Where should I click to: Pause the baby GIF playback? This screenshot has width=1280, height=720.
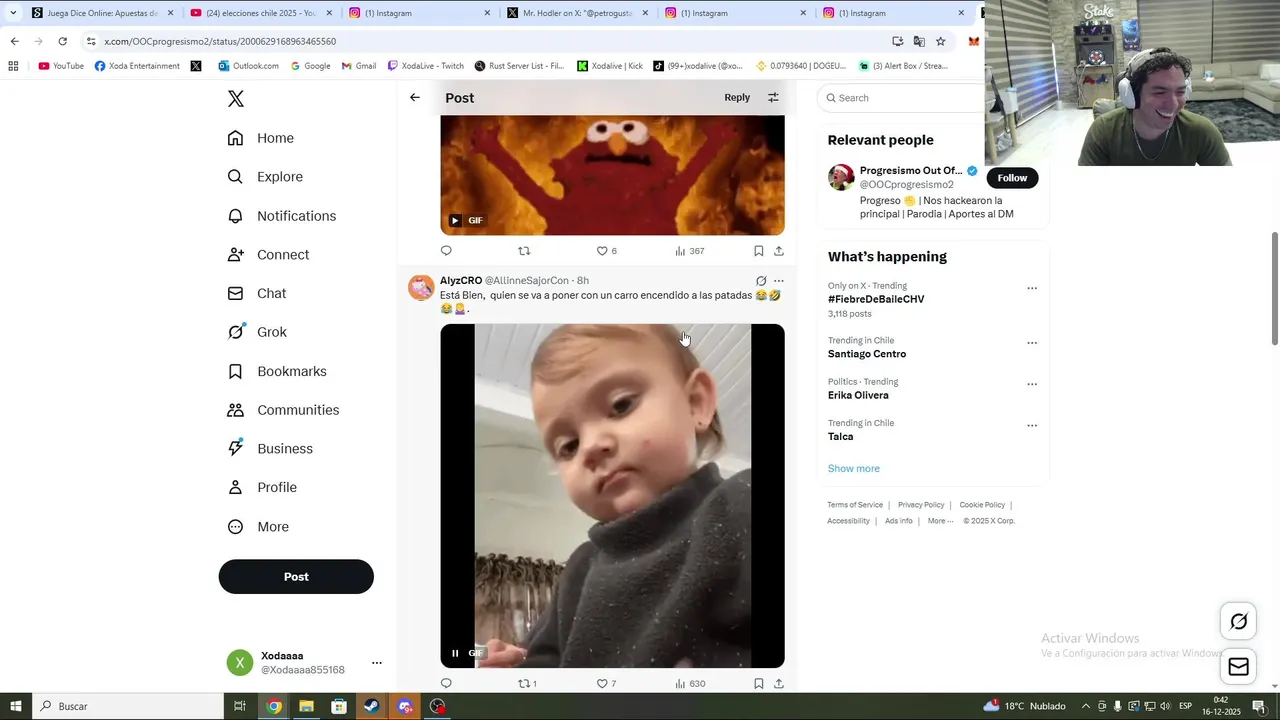(455, 653)
